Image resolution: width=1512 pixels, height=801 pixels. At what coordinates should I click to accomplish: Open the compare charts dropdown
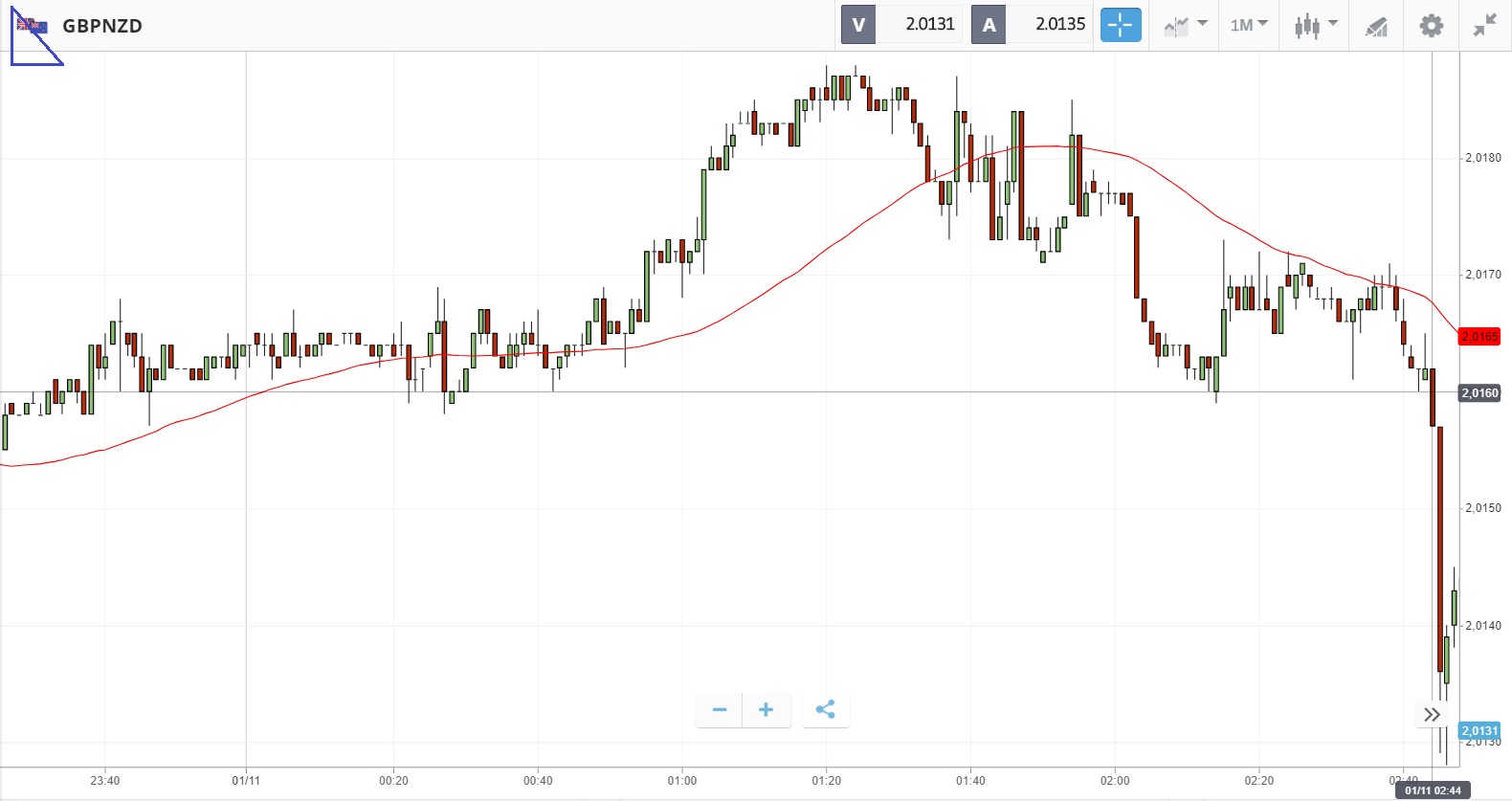1185,26
